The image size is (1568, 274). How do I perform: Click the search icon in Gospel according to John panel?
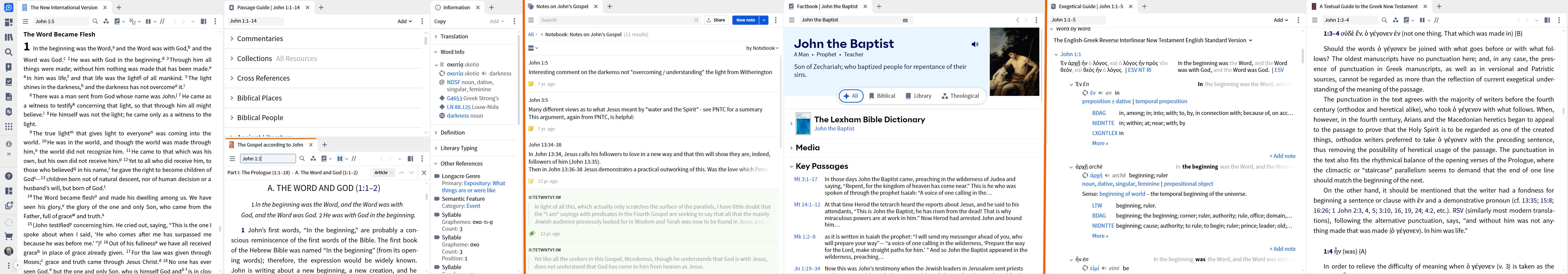[x=302, y=158]
